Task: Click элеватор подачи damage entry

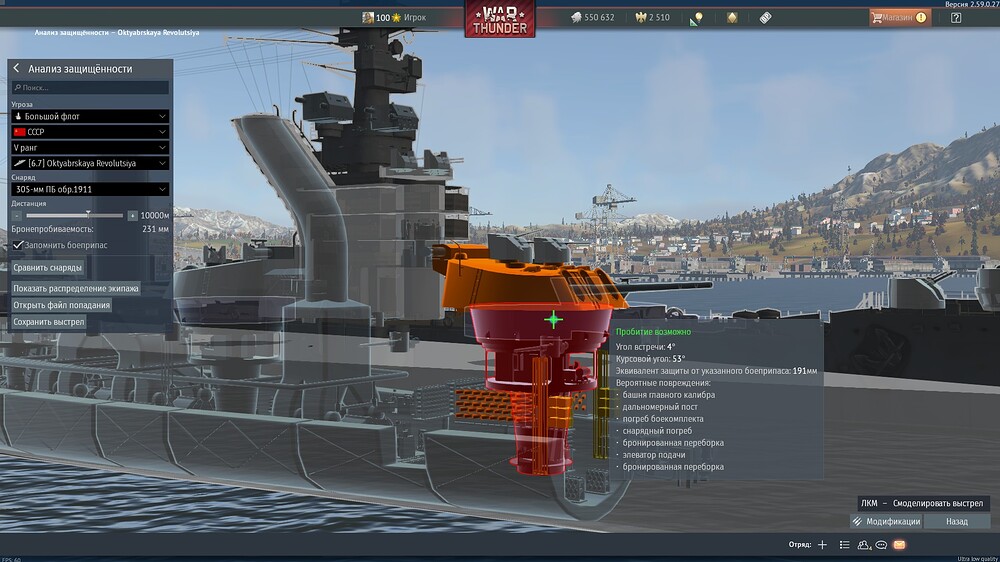Action: point(654,455)
